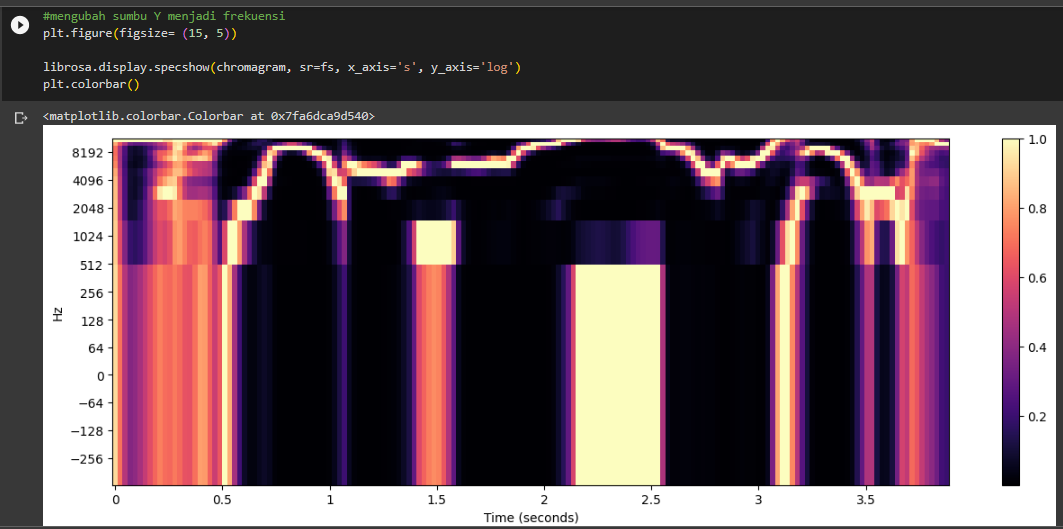Click the -256 tick on the y-axis

coord(88,459)
